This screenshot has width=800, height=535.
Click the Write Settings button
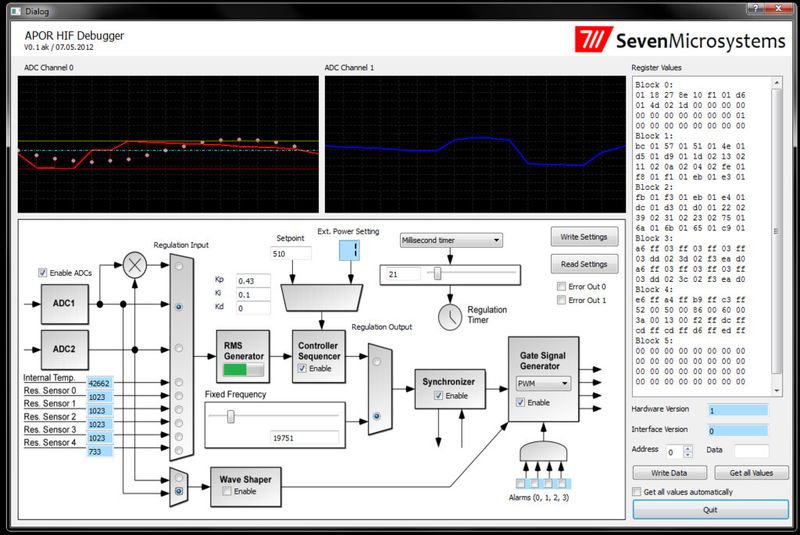(584, 237)
